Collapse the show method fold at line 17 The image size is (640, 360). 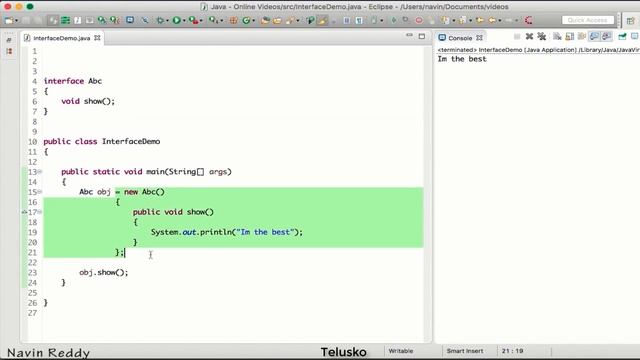40,212
